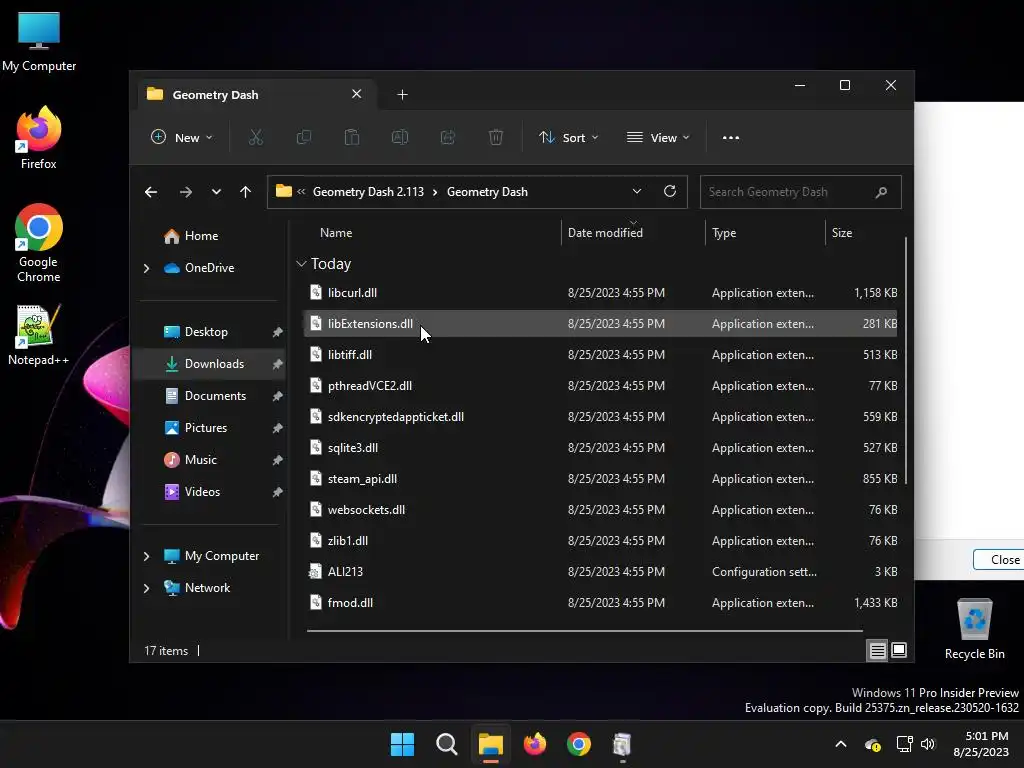The height and width of the screenshot is (768, 1024).
Task: Click File Explorer taskbar icon
Action: pyautogui.click(x=490, y=744)
